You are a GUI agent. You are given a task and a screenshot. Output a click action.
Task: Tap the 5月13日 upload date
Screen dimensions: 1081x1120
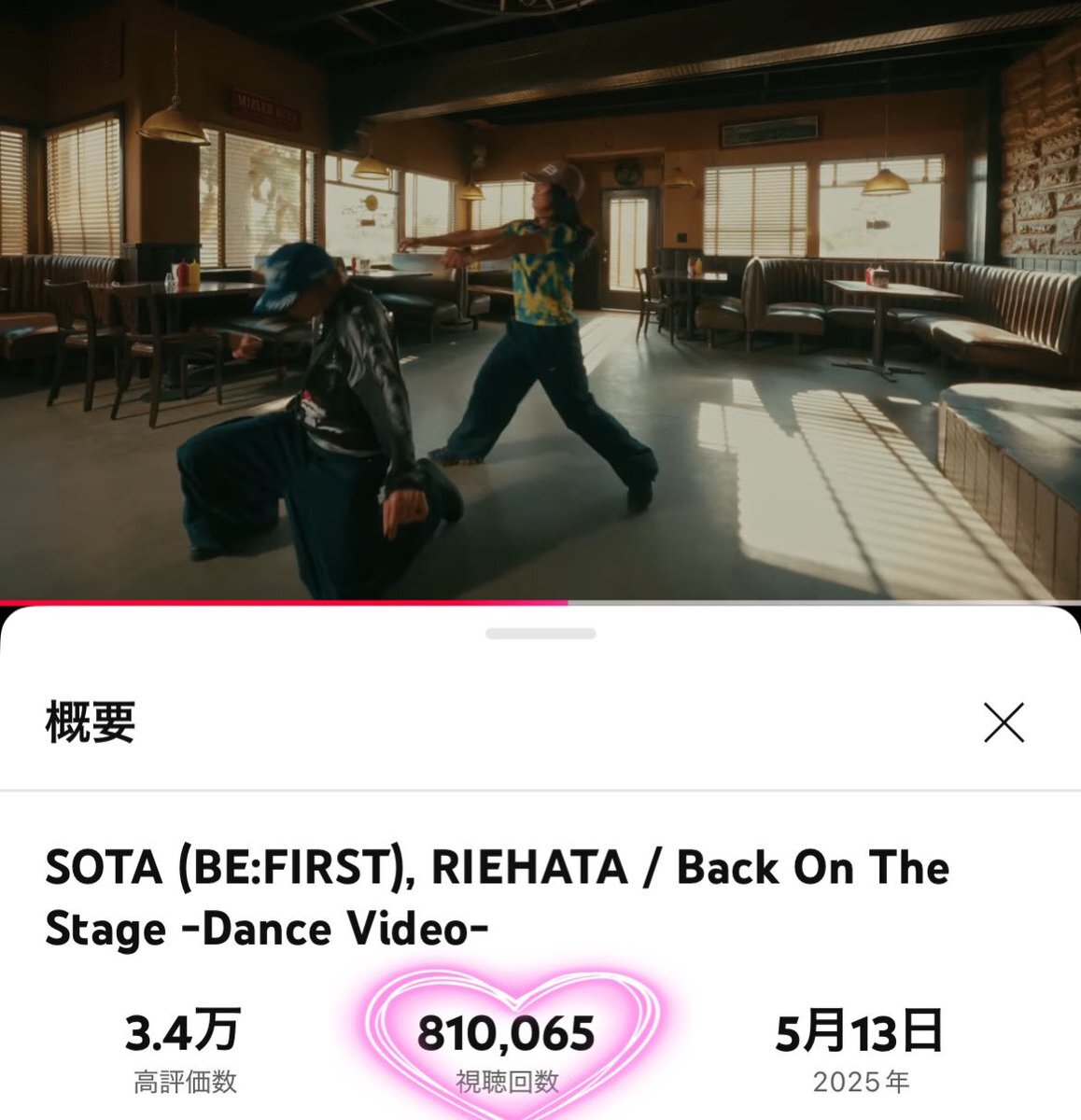[x=859, y=1032]
